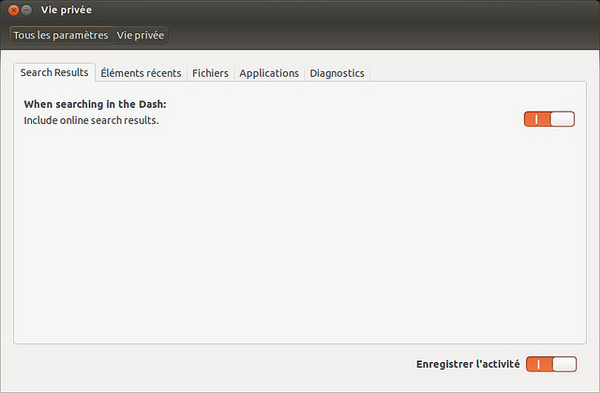
Task: Switch to the Applications tab
Action: pyautogui.click(x=269, y=73)
